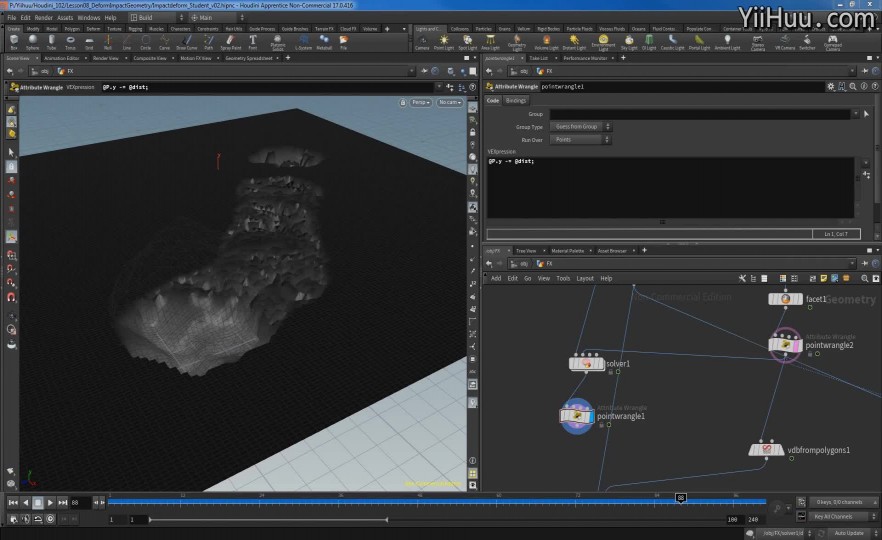882x540 pixels.
Task: Select the Line shelf tool
Action: (127, 42)
